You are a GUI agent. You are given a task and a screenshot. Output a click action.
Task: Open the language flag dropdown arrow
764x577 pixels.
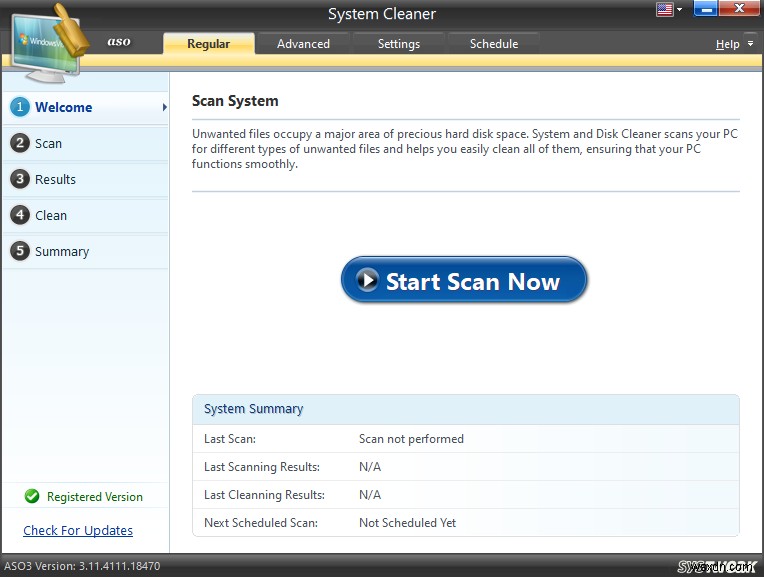[x=679, y=9]
